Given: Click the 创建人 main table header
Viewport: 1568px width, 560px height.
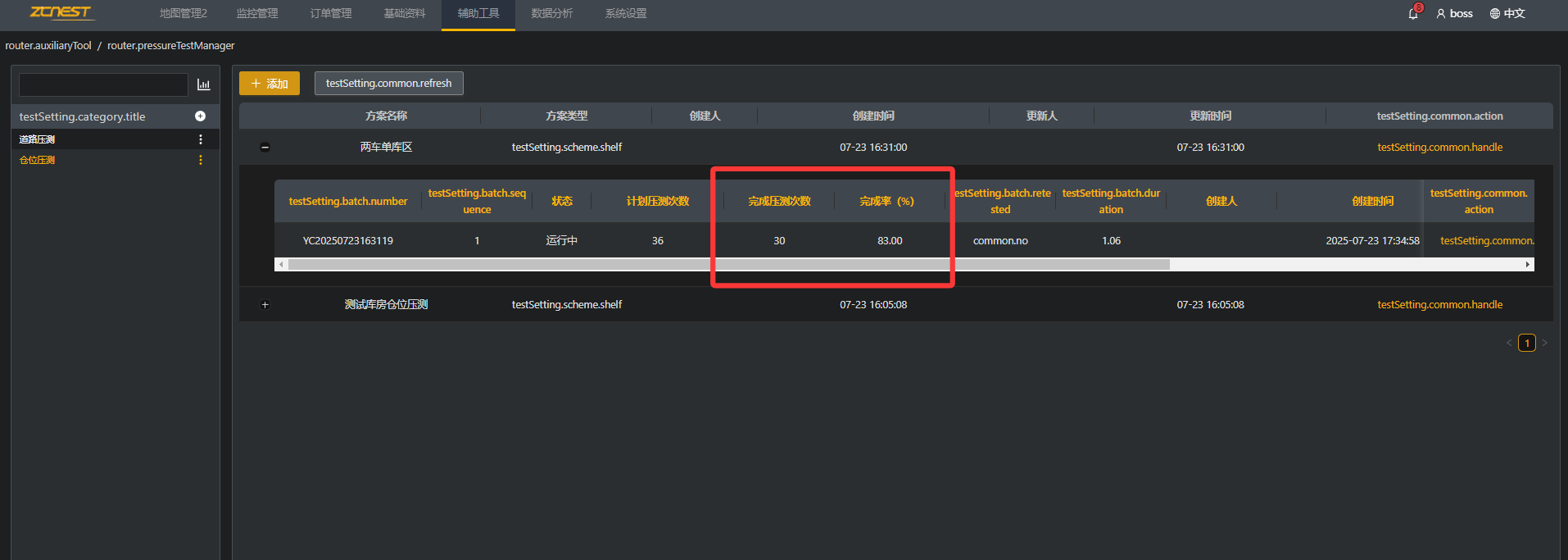Looking at the screenshot, I should point(705,116).
